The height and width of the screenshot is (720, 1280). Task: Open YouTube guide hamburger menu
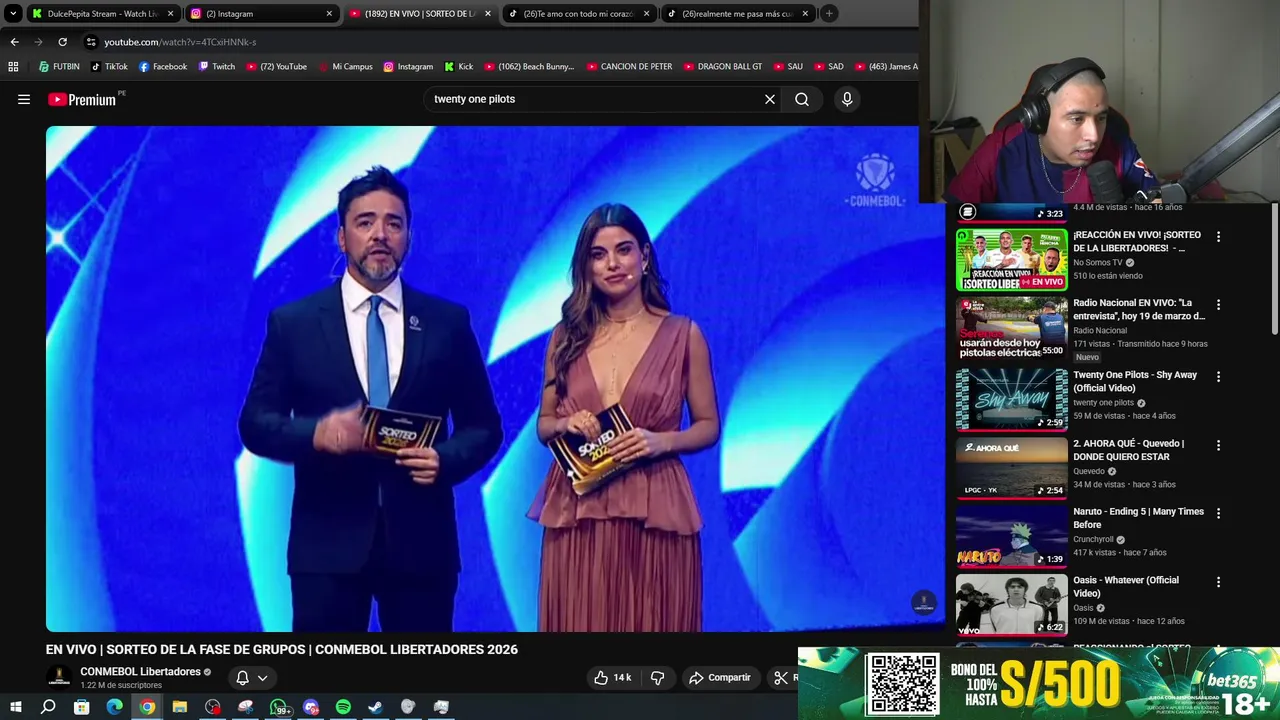point(24,99)
